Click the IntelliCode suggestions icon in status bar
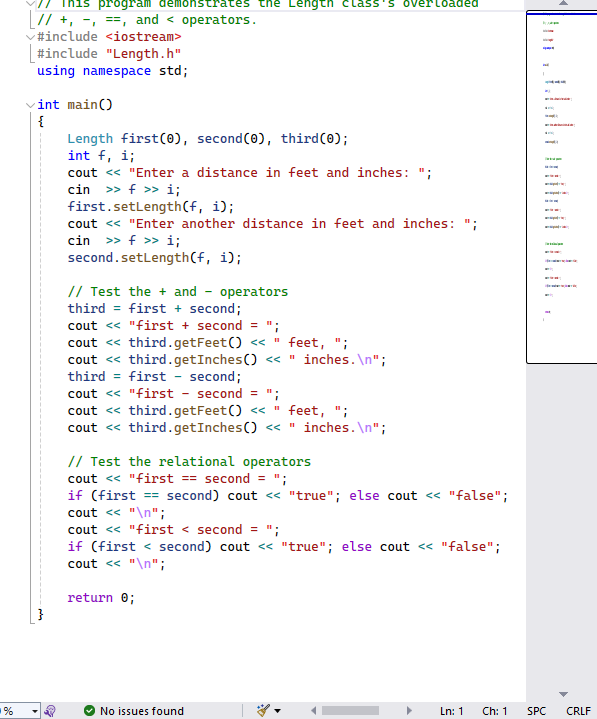The width and height of the screenshot is (597, 719). (50, 711)
